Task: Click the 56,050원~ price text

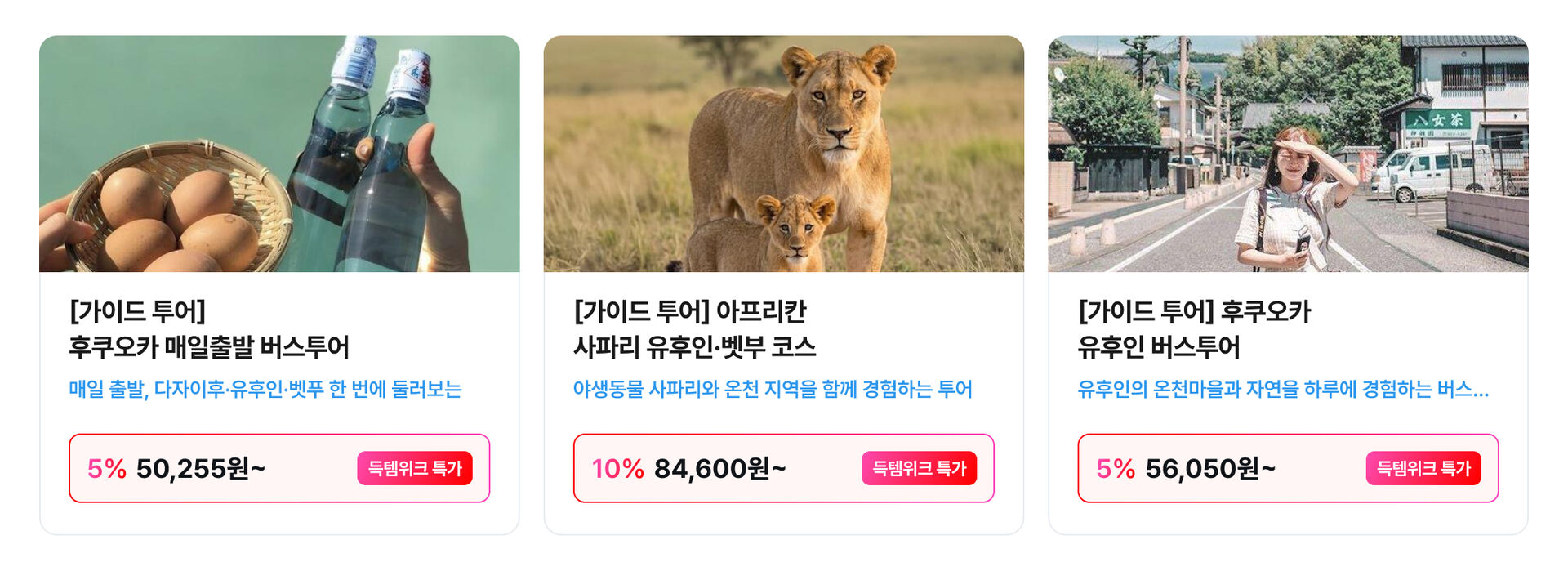Action: tap(1209, 468)
